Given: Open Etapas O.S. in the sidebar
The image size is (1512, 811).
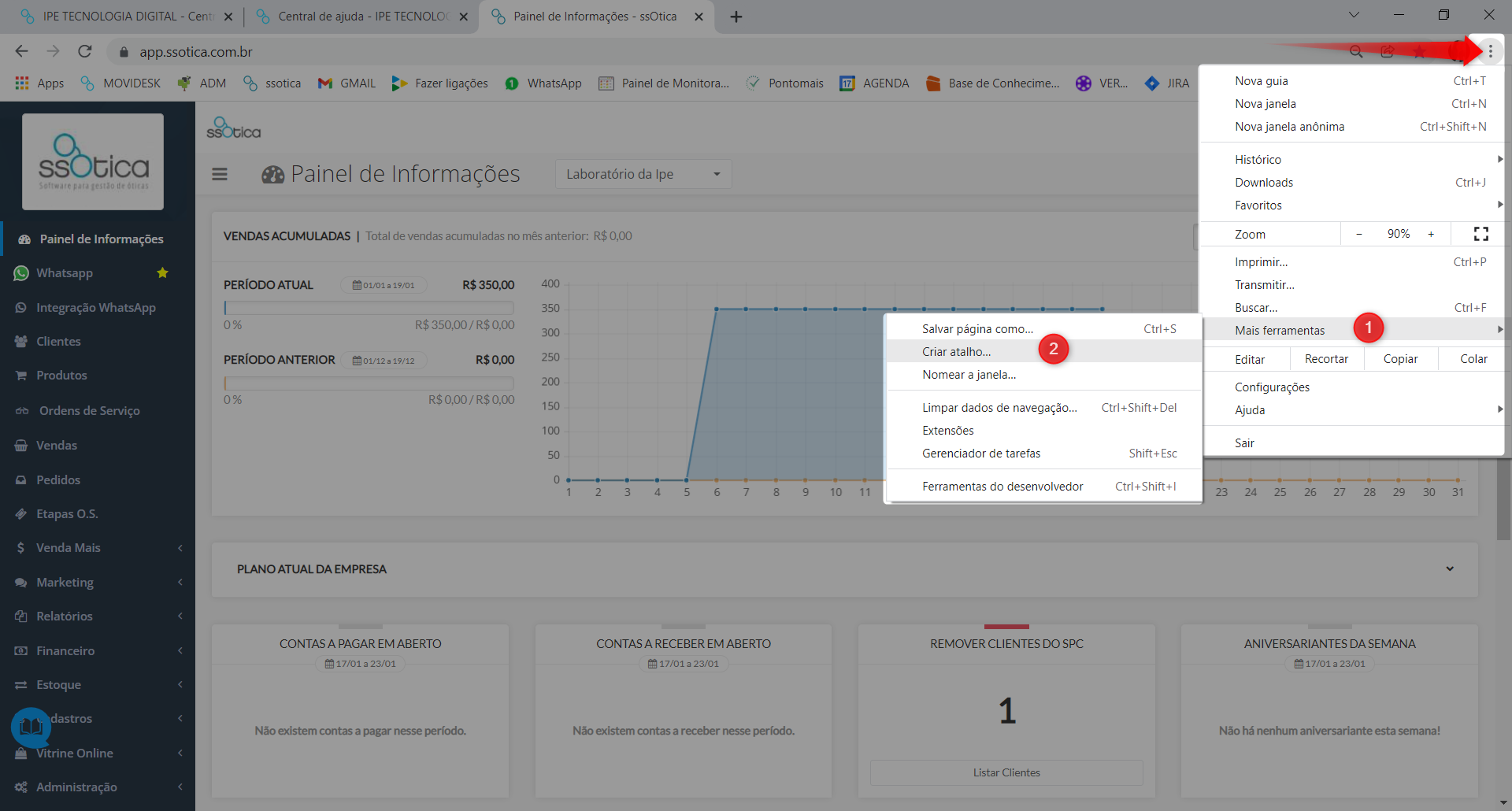Looking at the screenshot, I should click(x=67, y=513).
